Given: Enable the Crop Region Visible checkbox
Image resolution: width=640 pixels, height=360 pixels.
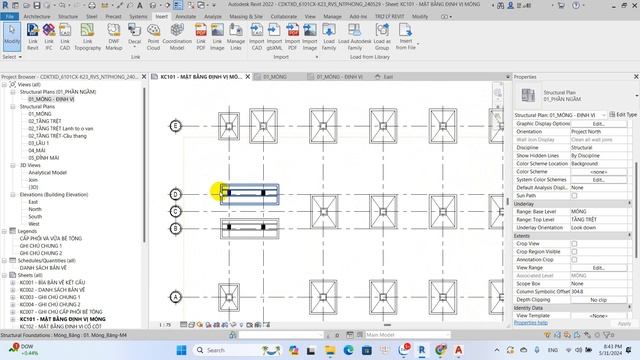Looking at the screenshot, I should [574, 251].
